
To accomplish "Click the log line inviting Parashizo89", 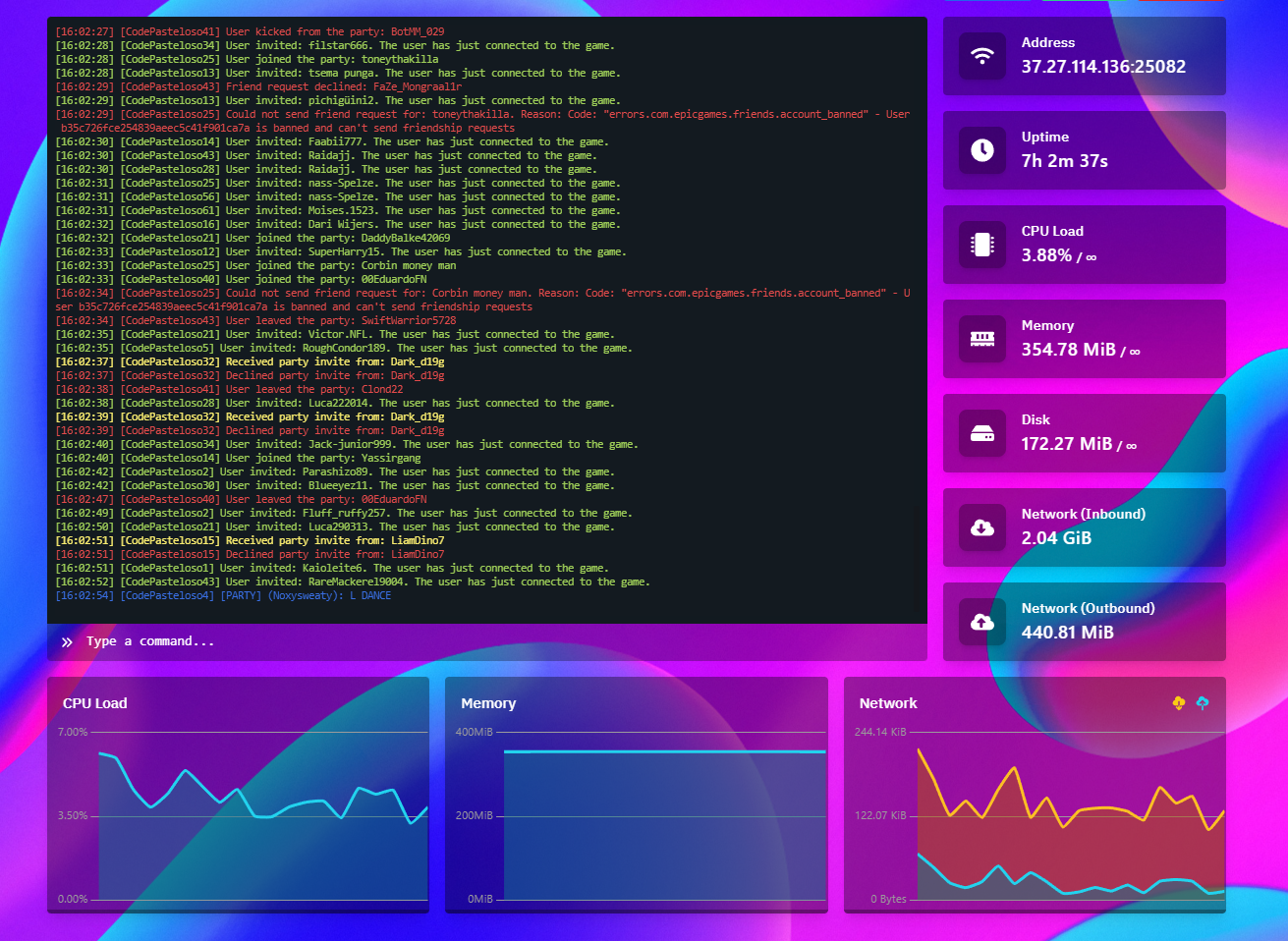I will coord(335,471).
